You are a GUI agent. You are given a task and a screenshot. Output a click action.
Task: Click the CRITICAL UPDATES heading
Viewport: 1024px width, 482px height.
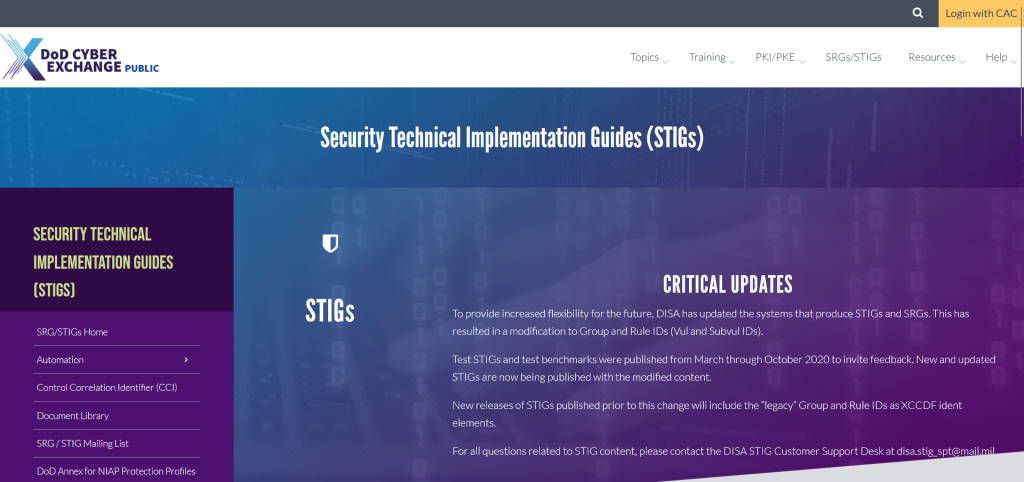[x=728, y=284]
